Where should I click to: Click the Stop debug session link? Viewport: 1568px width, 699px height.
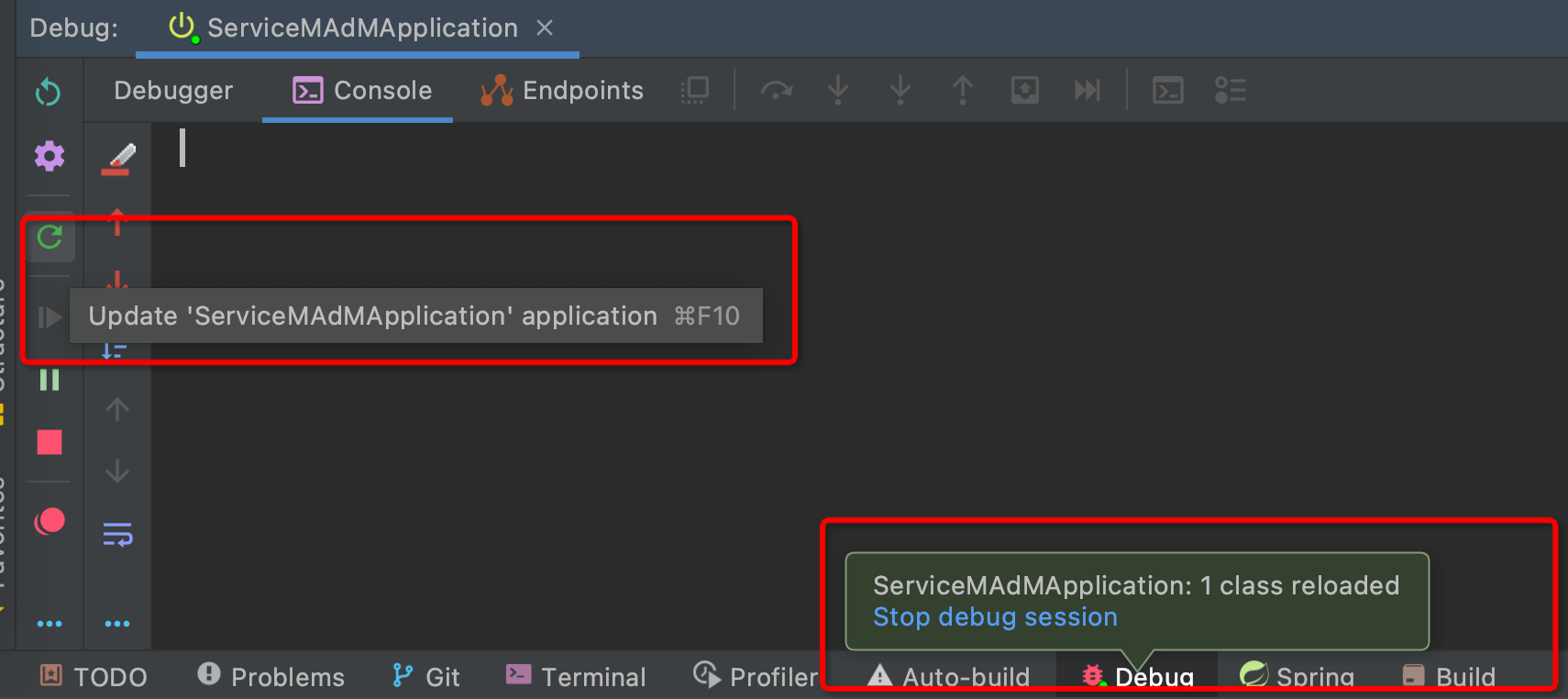point(995,617)
